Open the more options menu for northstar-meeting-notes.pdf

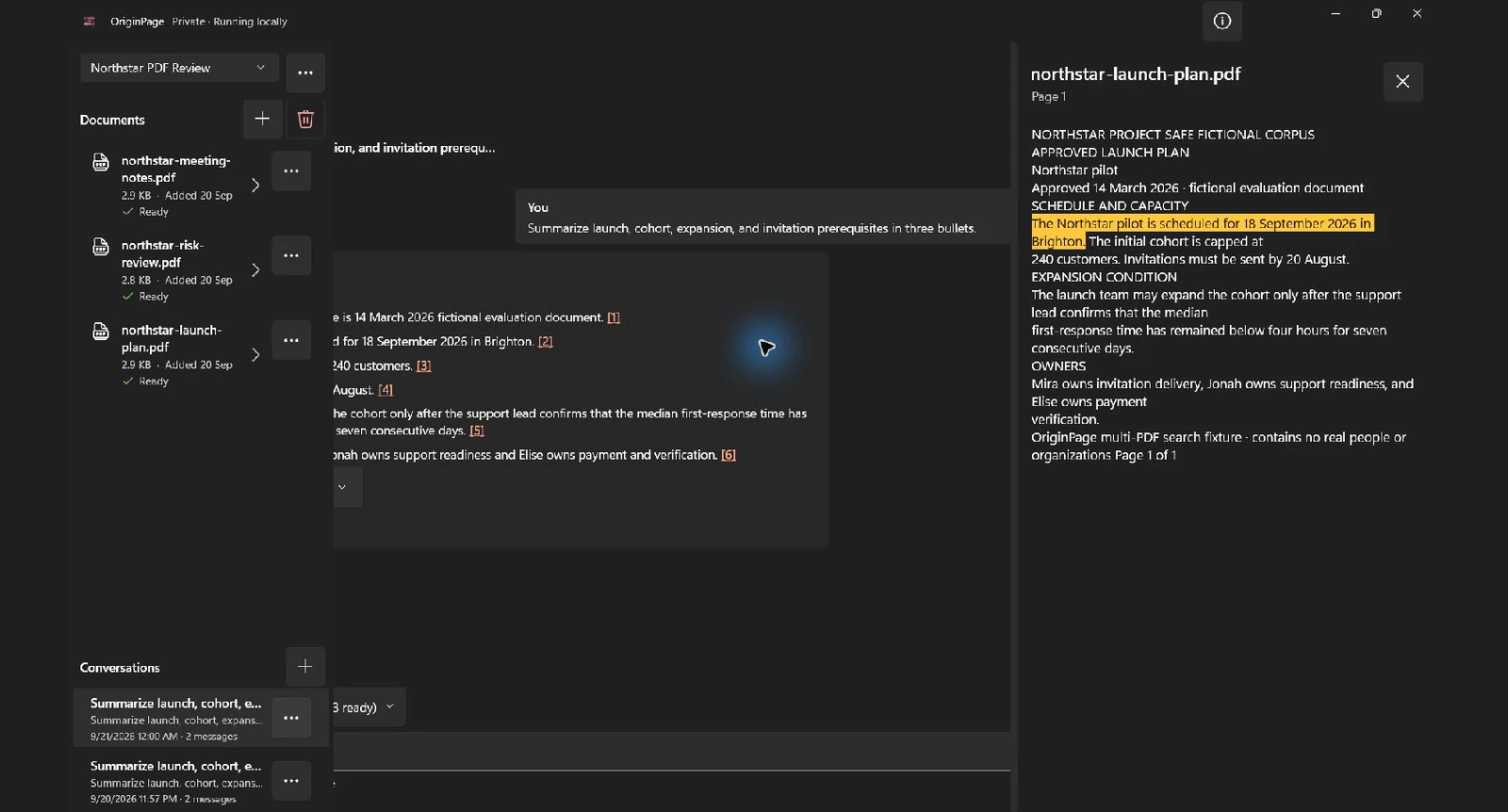coord(291,171)
